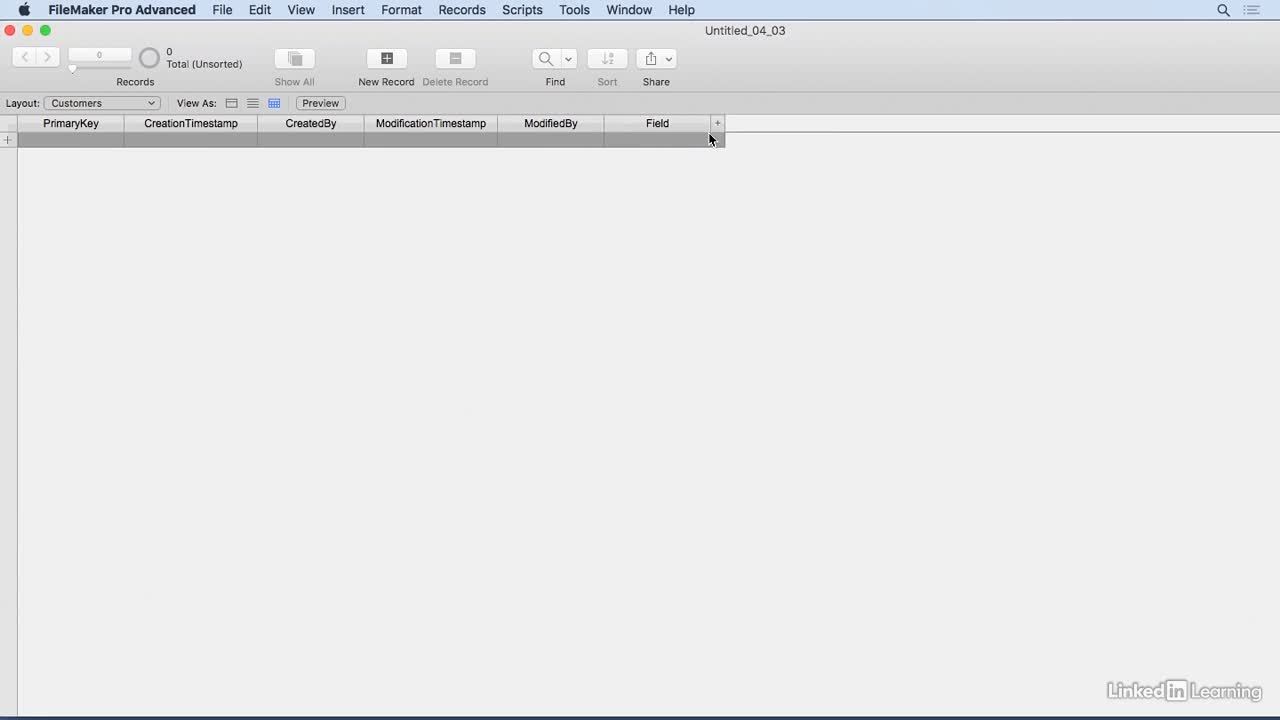Click the Delete Record toolbar icon
Screen dimensions: 1280x720
tap(455, 59)
